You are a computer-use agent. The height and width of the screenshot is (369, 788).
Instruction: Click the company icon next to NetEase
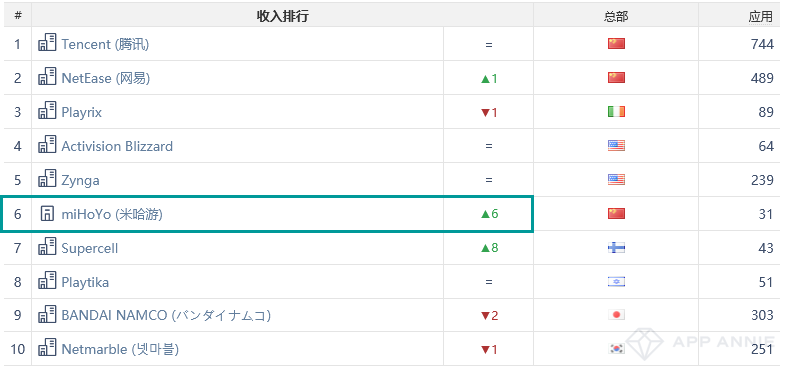(x=47, y=77)
